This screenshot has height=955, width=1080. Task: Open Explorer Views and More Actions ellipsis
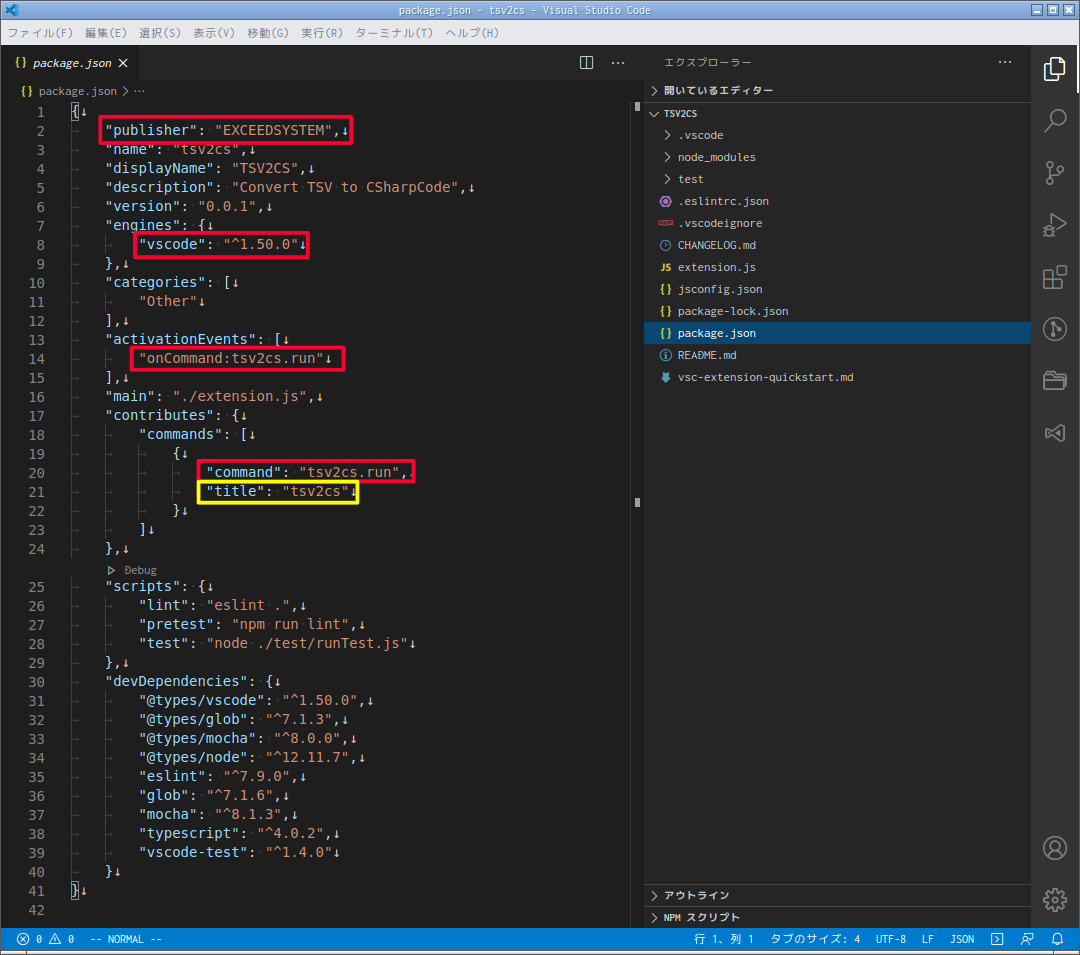click(1005, 62)
